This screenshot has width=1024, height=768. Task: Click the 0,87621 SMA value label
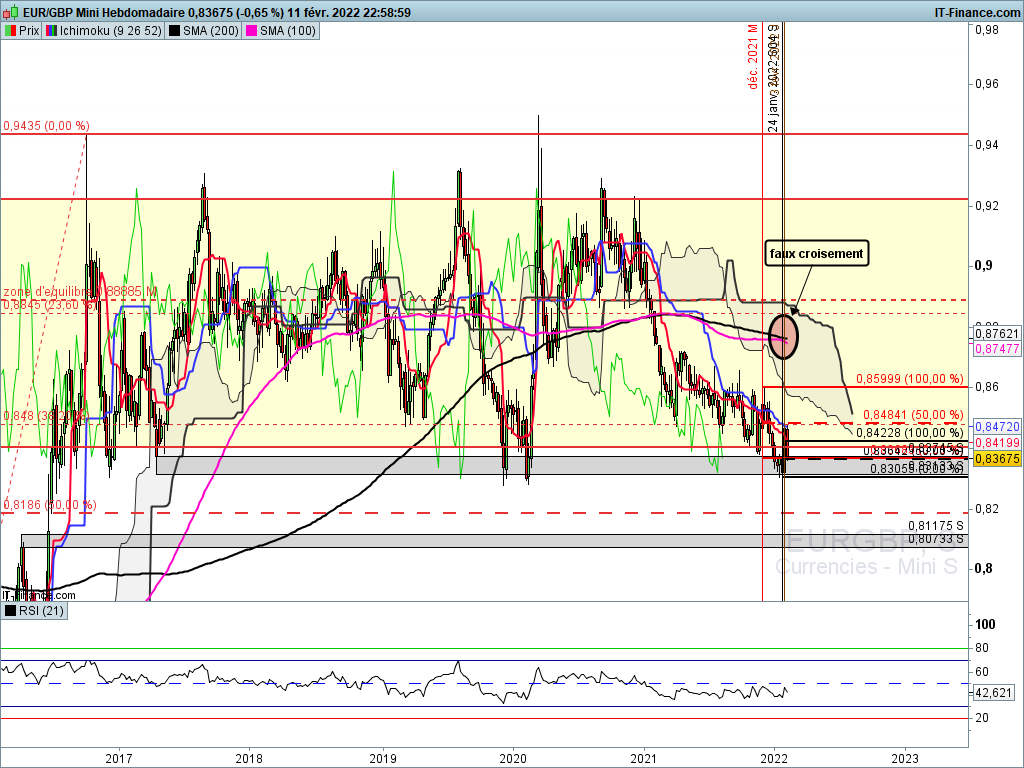(994, 333)
